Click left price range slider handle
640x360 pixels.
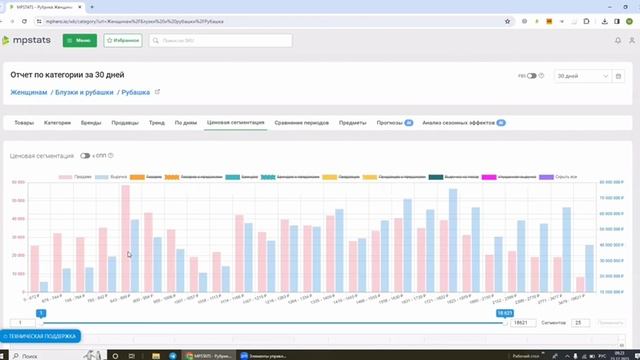(x=41, y=323)
